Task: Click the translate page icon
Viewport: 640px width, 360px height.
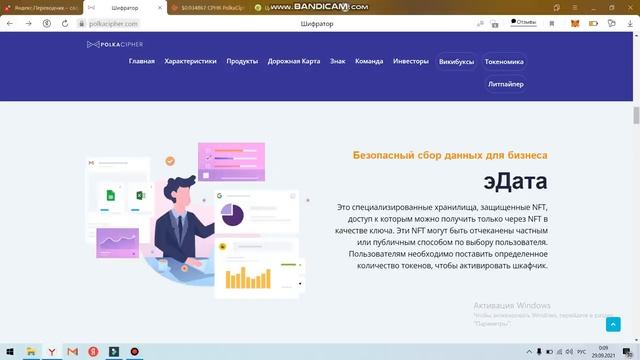Action: pos(480,24)
